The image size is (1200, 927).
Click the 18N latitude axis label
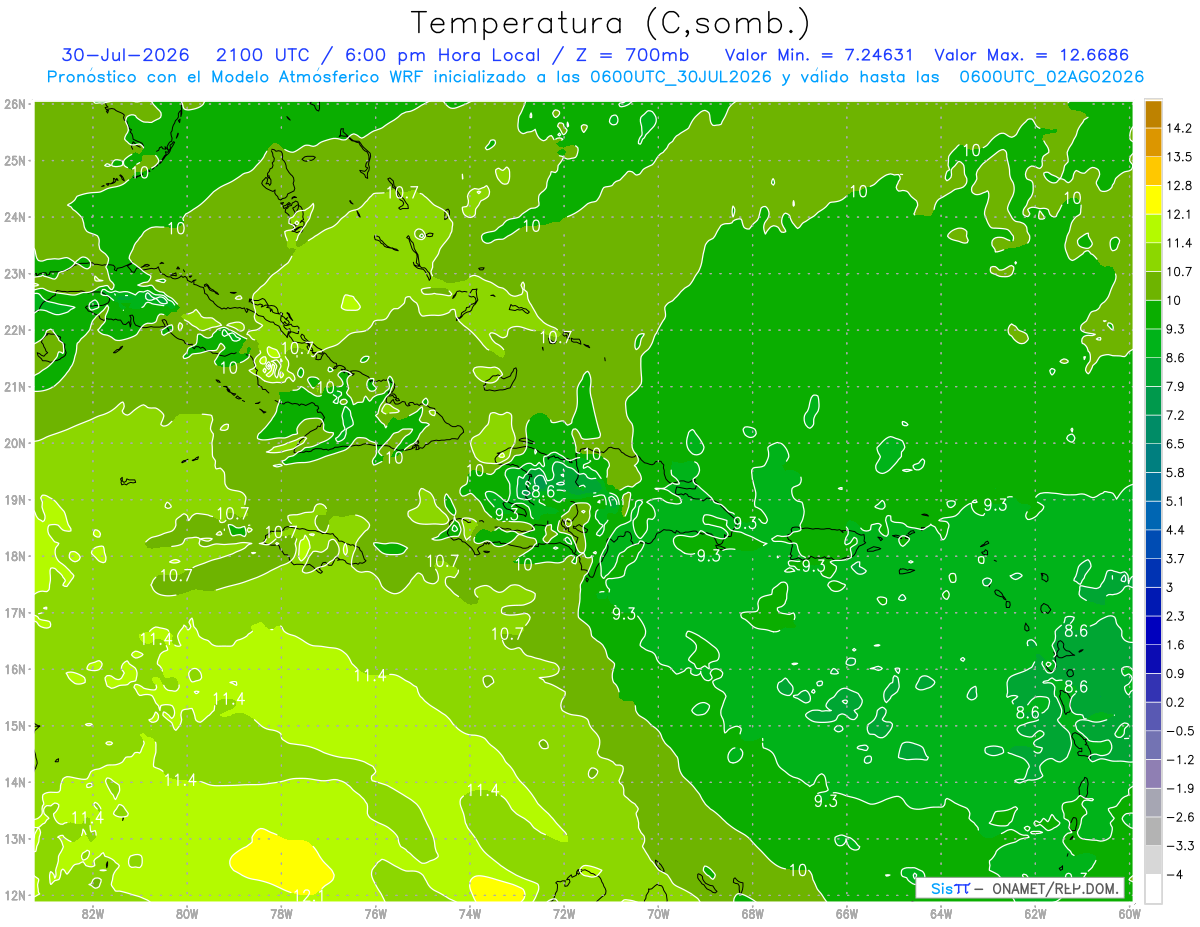coord(15,556)
